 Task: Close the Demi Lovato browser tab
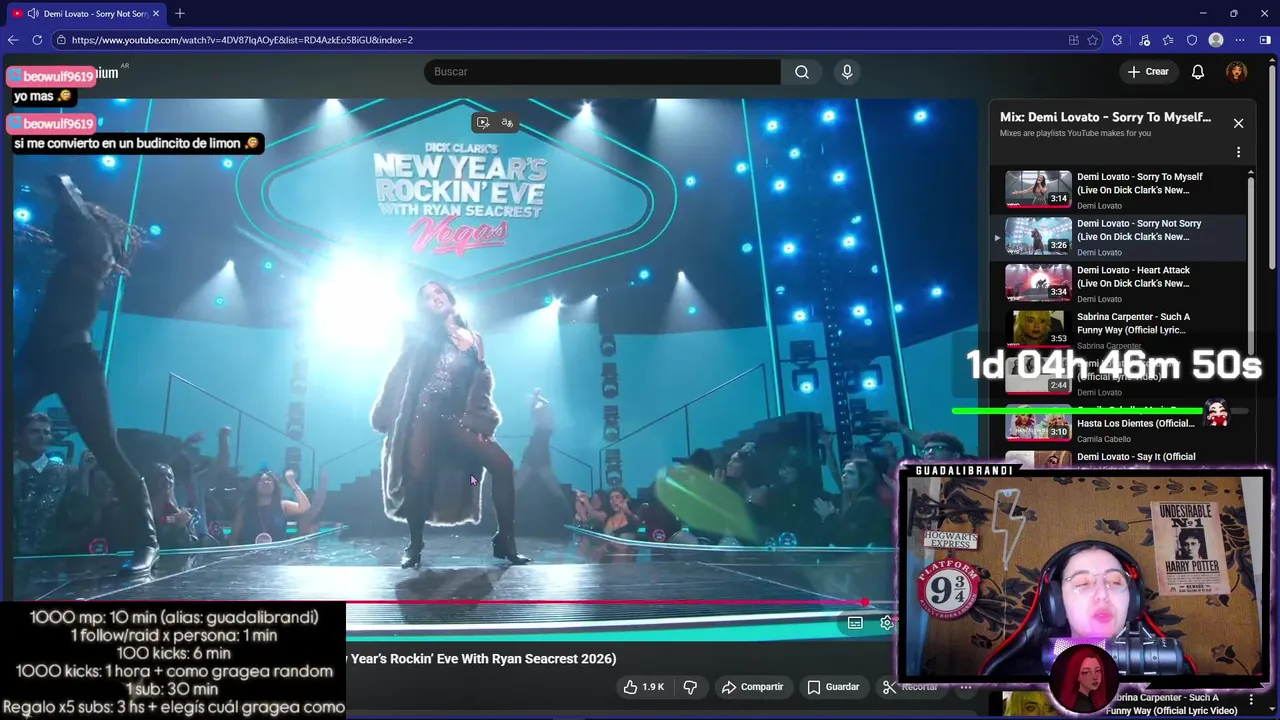pos(156,13)
